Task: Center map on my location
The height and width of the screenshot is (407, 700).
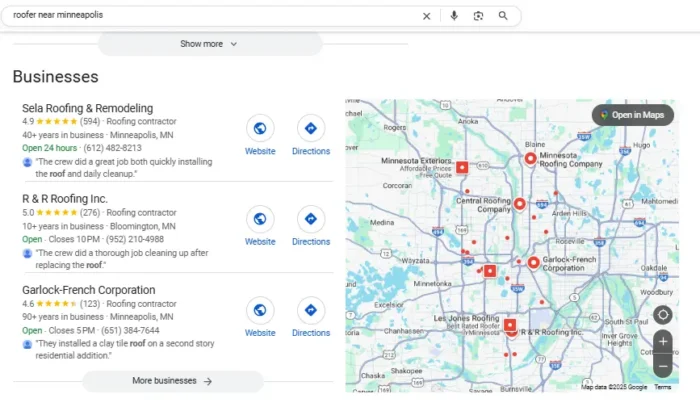Action: 663,315
